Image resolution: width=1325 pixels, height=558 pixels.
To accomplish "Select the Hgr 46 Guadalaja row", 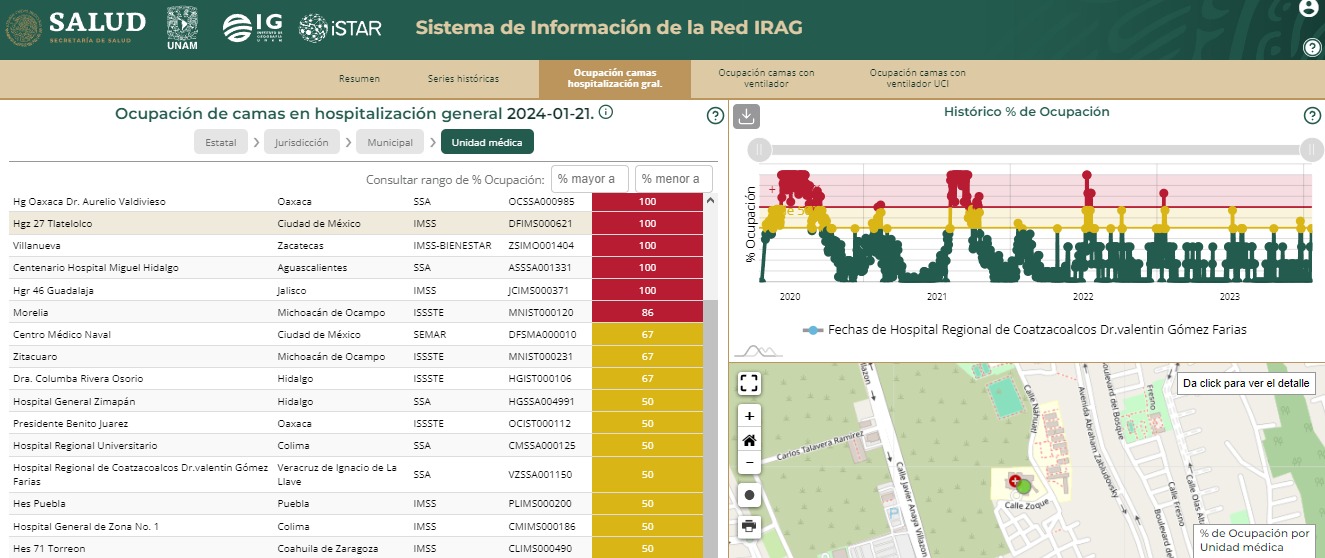I will pos(357,290).
